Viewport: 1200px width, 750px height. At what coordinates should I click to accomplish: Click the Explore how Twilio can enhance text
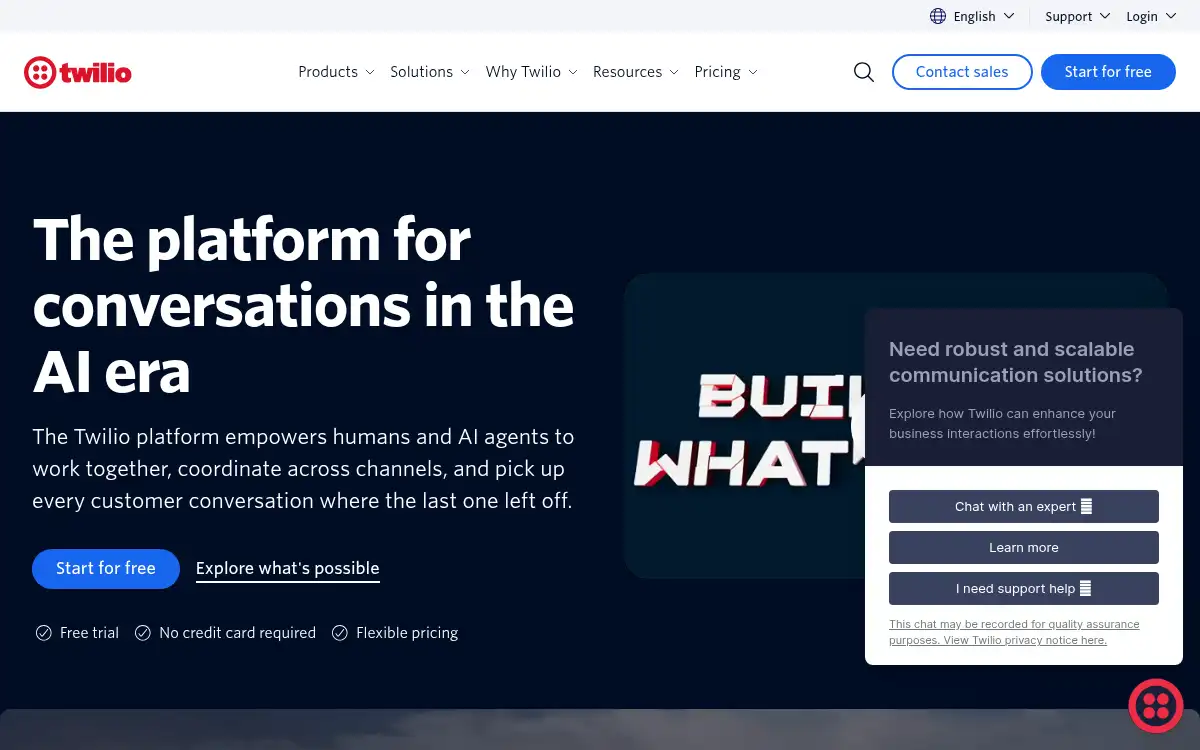pyautogui.click(x=1002, y=423)
